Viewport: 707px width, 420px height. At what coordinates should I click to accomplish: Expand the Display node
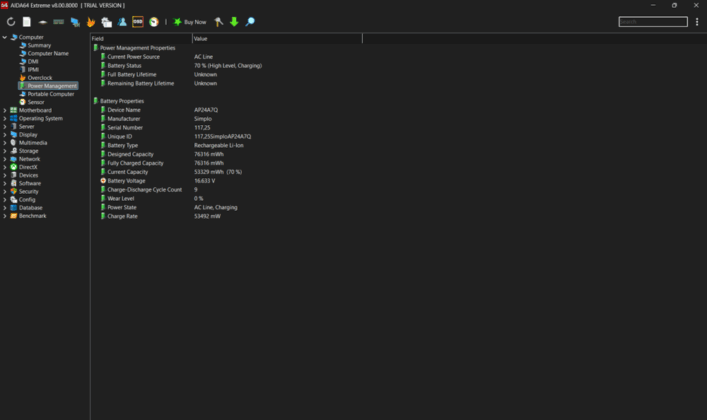click(5, 134)
